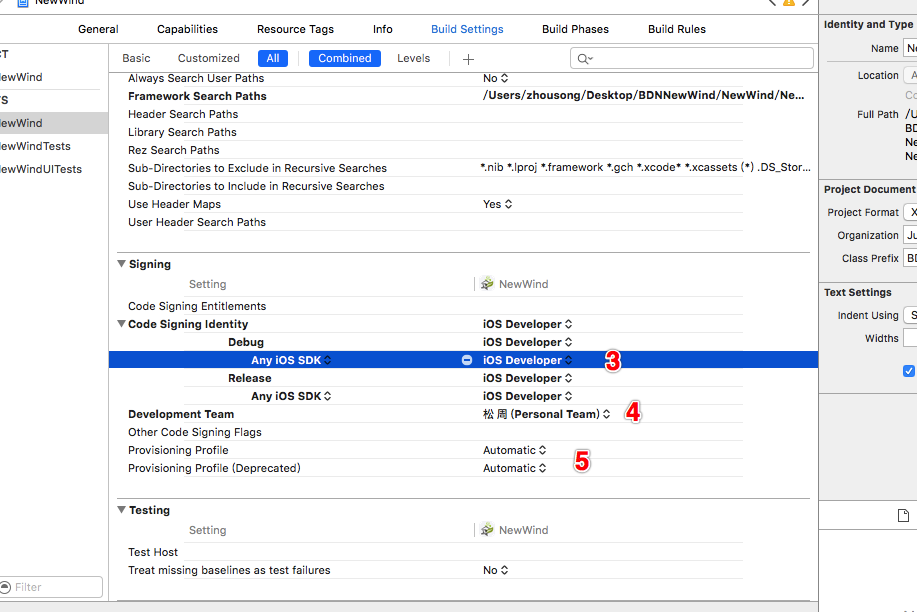Click the NewWind target icon under Testing
Image resolution: width=917 pixels, height=612 pixels.
(487, 530)
